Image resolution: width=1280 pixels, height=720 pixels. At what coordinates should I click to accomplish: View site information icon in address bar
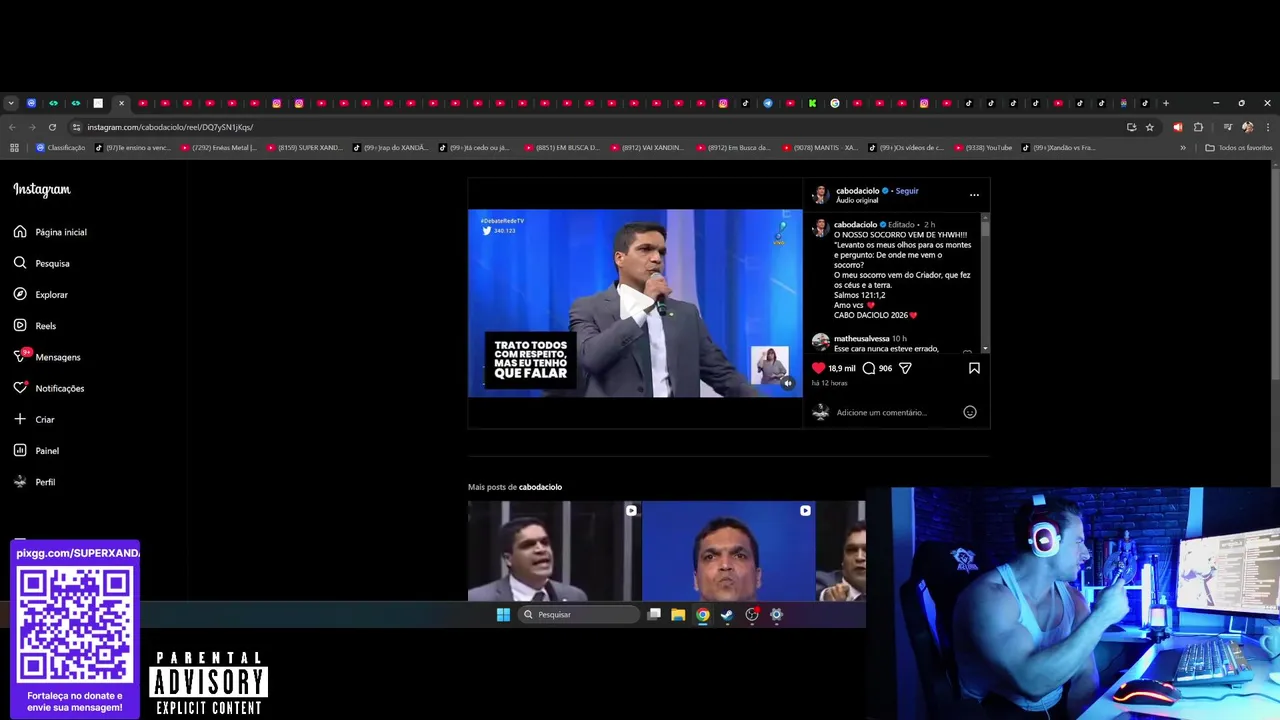tap(76, 127)
